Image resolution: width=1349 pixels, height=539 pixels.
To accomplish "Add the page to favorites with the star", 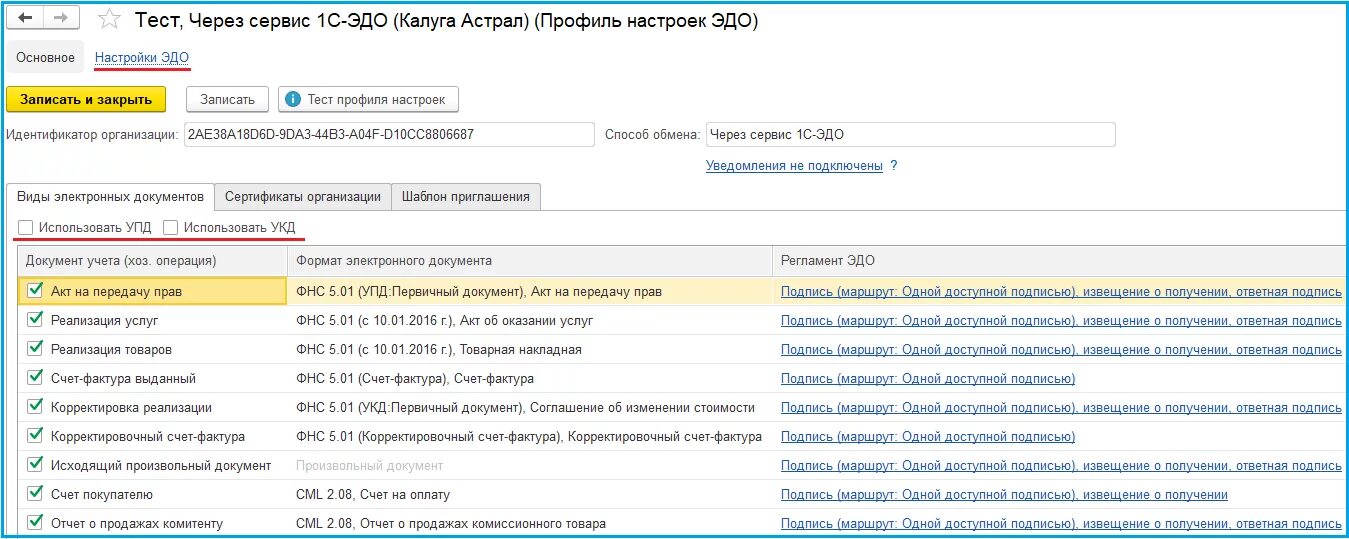I will point(110,20).
